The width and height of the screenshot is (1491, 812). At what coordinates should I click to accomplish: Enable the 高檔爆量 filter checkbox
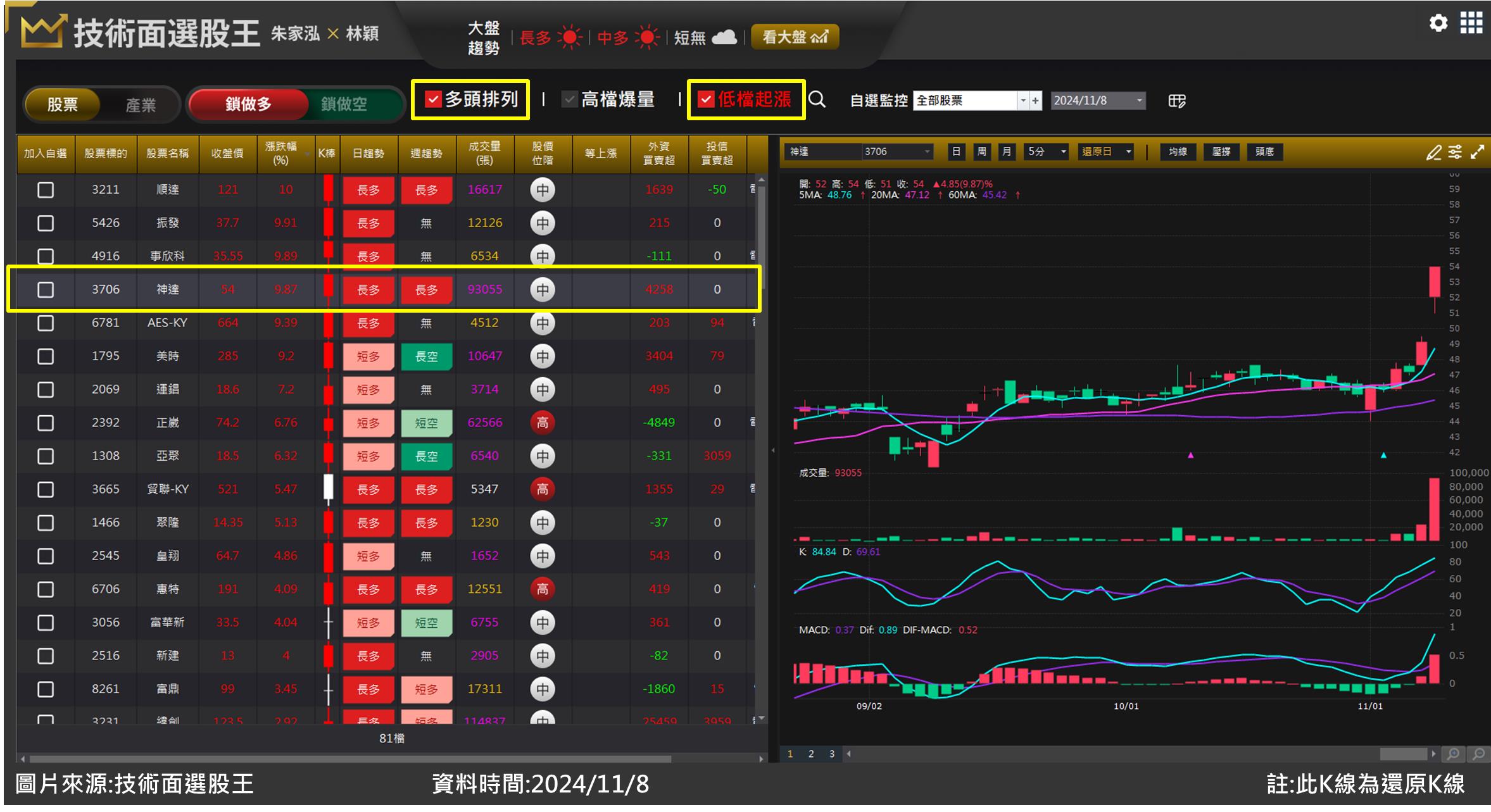(570, 99)
